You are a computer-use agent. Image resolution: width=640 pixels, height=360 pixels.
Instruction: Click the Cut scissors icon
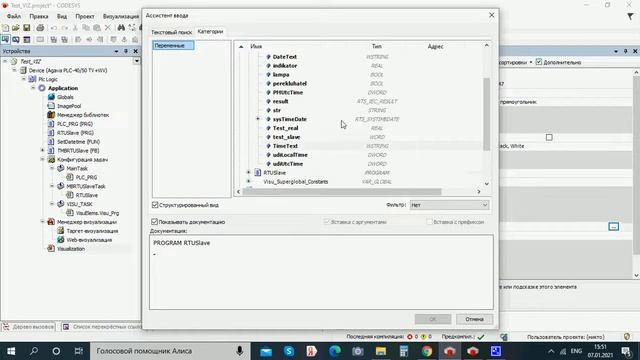pyautogui.click(x=75, y=28)
